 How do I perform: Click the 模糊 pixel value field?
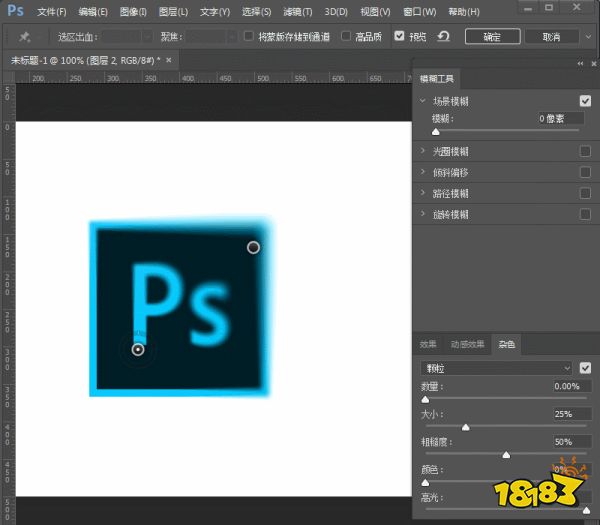coord(558,118)
